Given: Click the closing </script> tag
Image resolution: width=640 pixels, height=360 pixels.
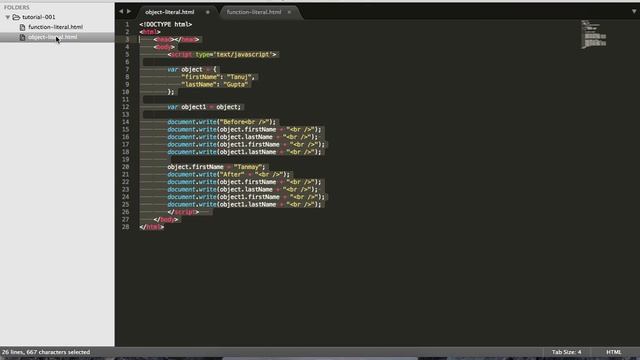Looking at the screenshot, I should [183, 212].
